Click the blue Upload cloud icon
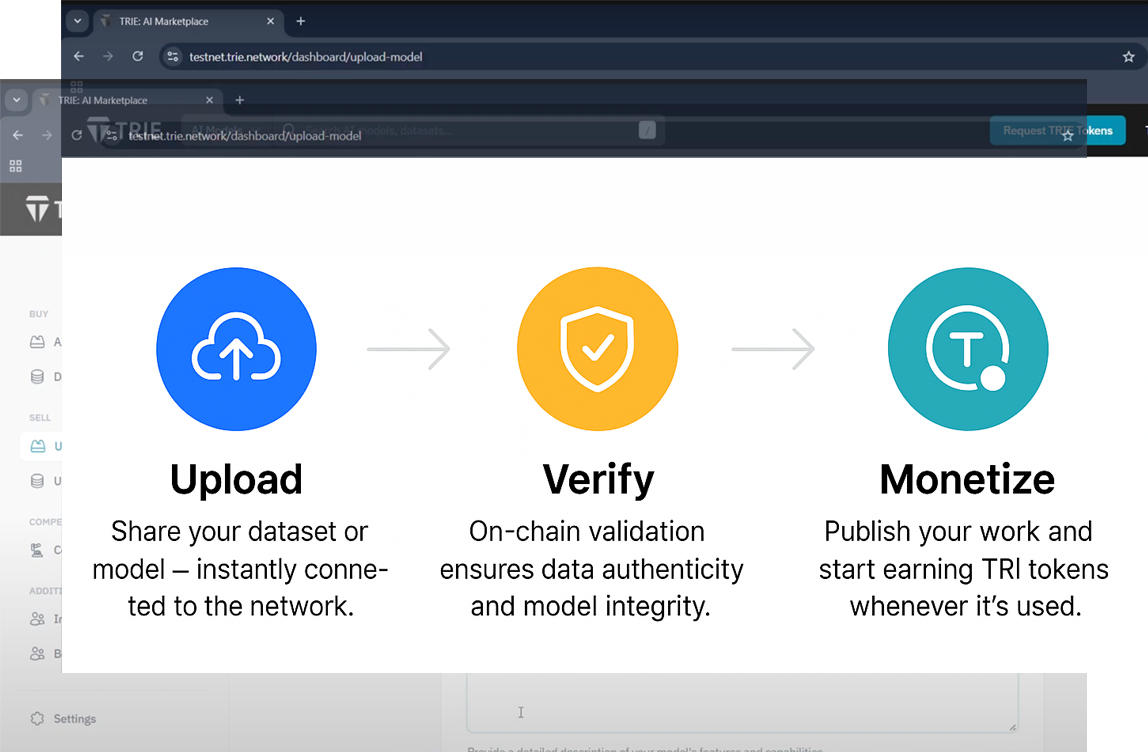This screenshot has height=752, width=1148. coord(236,350)
